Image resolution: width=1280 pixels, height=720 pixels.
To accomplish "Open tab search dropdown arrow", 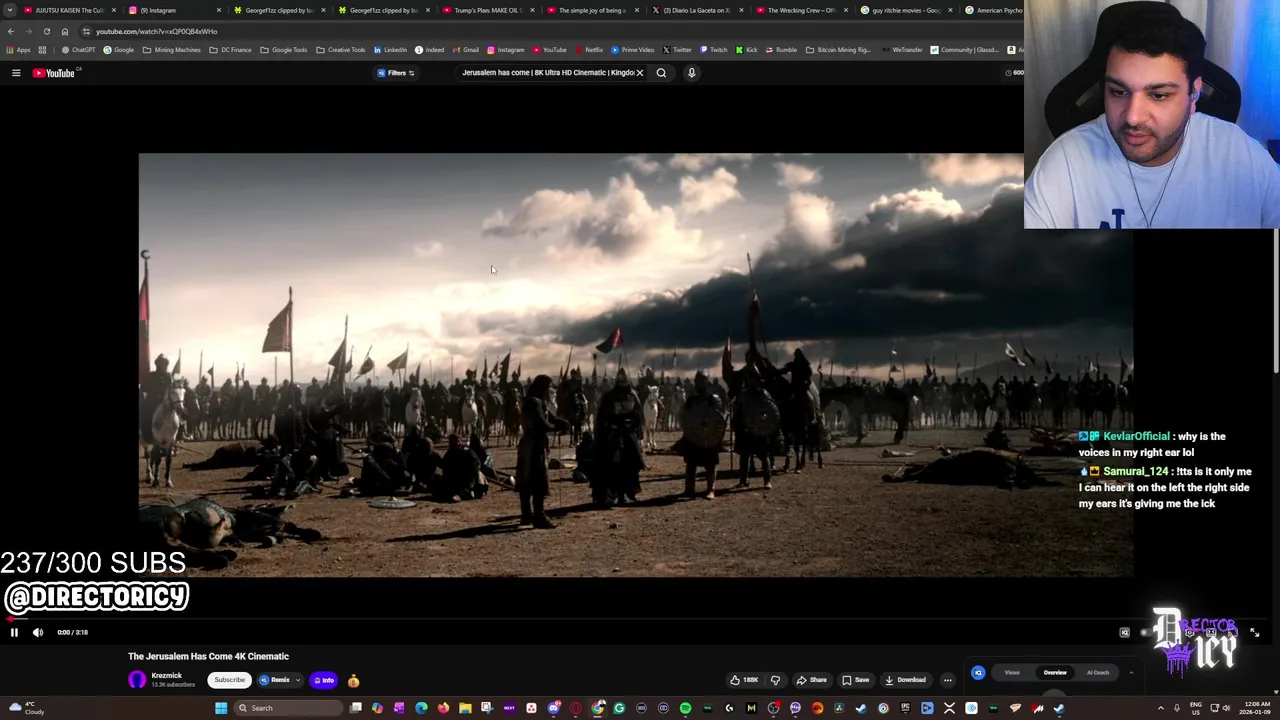I will click(9, 10).
